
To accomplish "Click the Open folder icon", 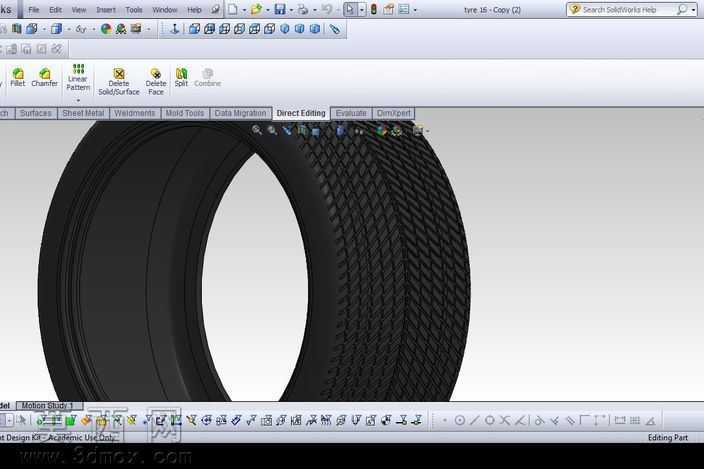I will pos(256,9).
